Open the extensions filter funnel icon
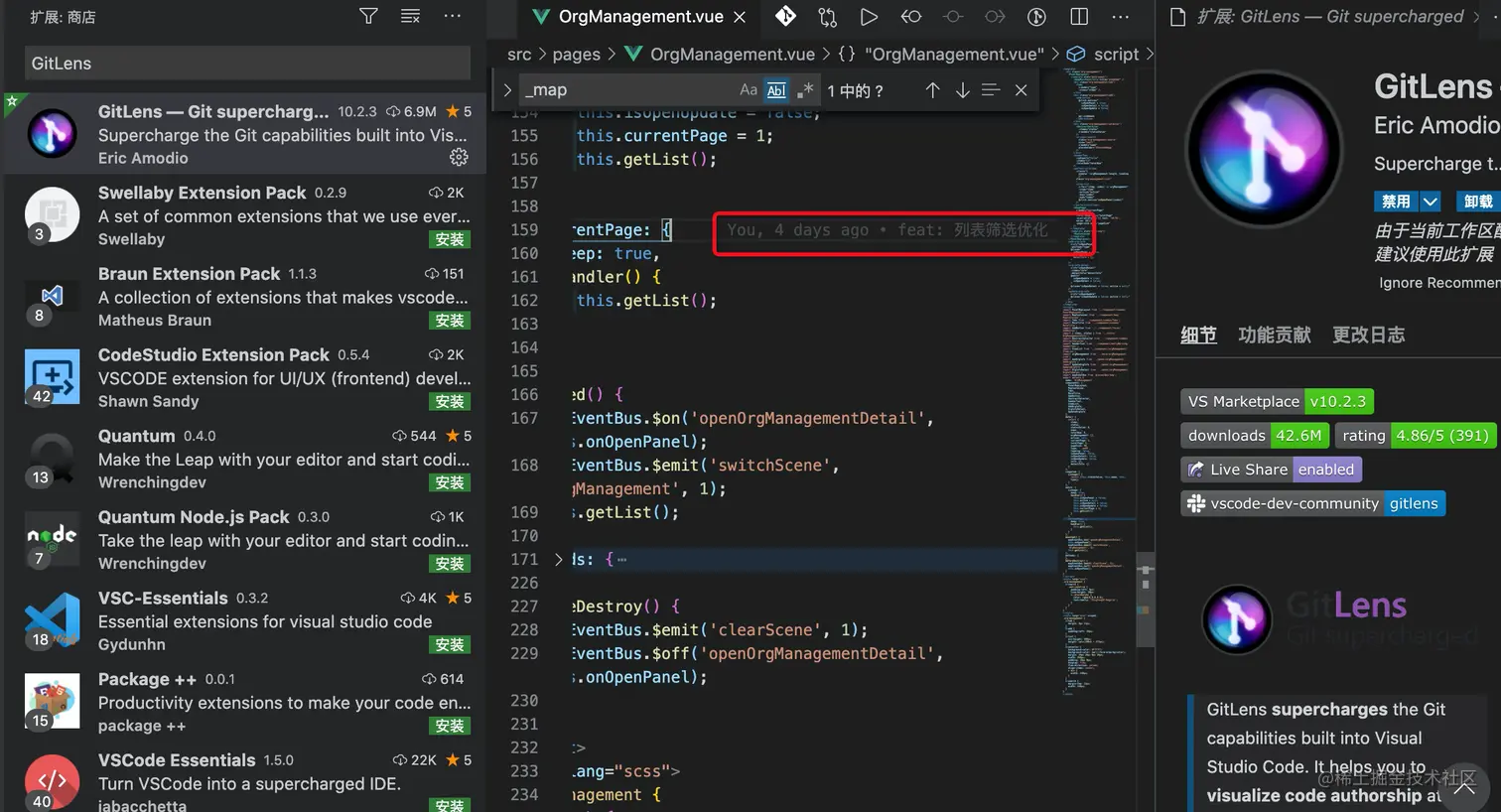Screen dimensions: 1501x812 coord(368,16)
